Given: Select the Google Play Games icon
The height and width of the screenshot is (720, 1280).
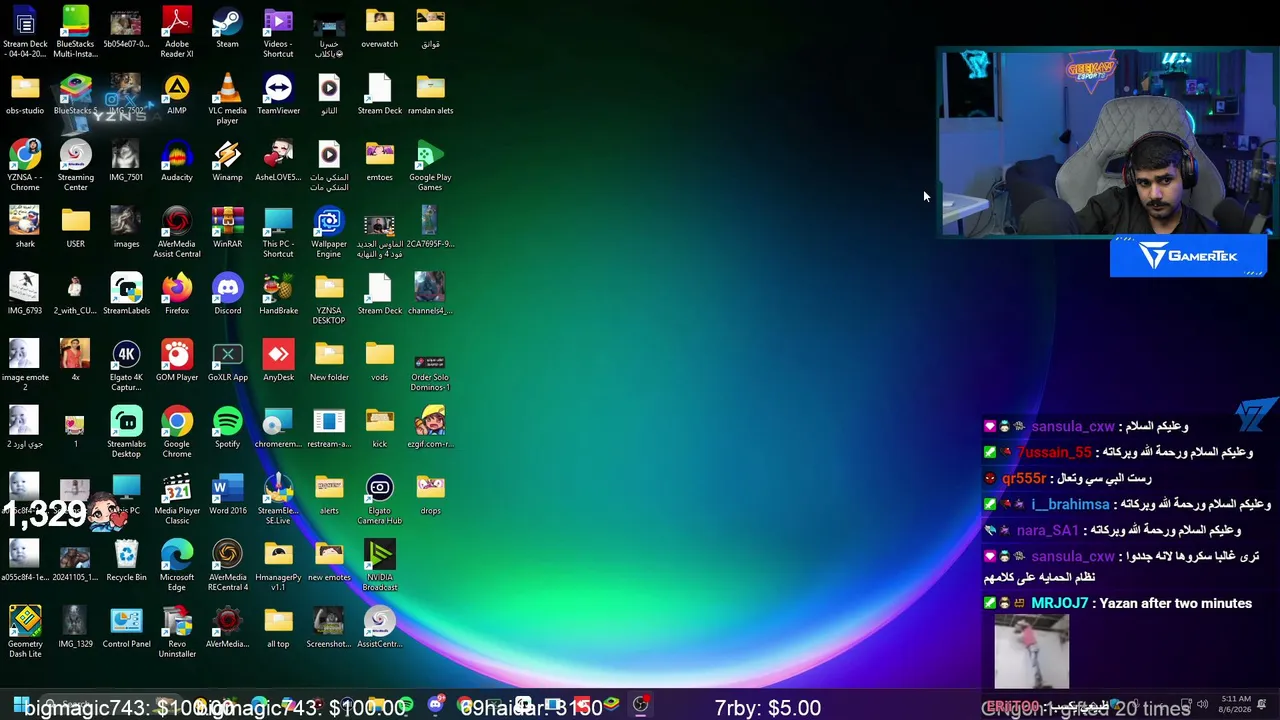Looking at the screenshot, I should tap(430, 166).
